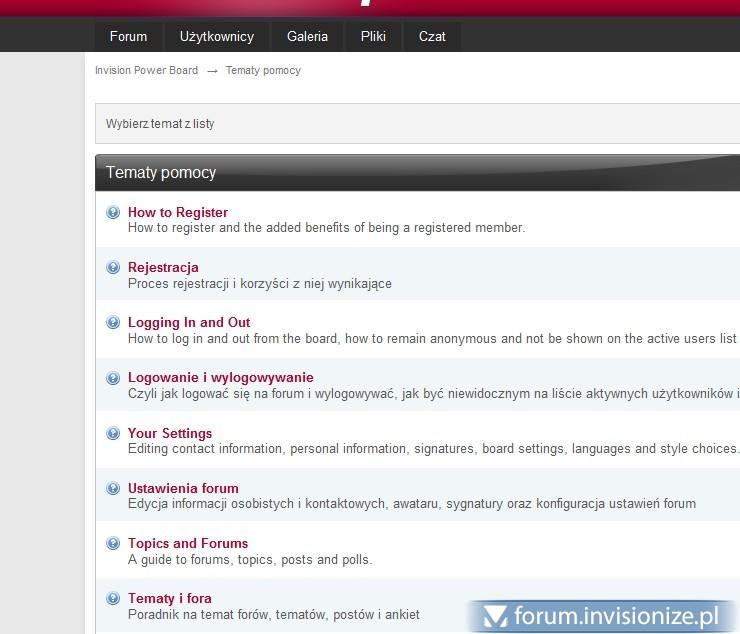Click help icon next to Logowanie i wylogowywanie
This screenshot has width=740, height=634.
pyautogui.click(x=113, y=378)
